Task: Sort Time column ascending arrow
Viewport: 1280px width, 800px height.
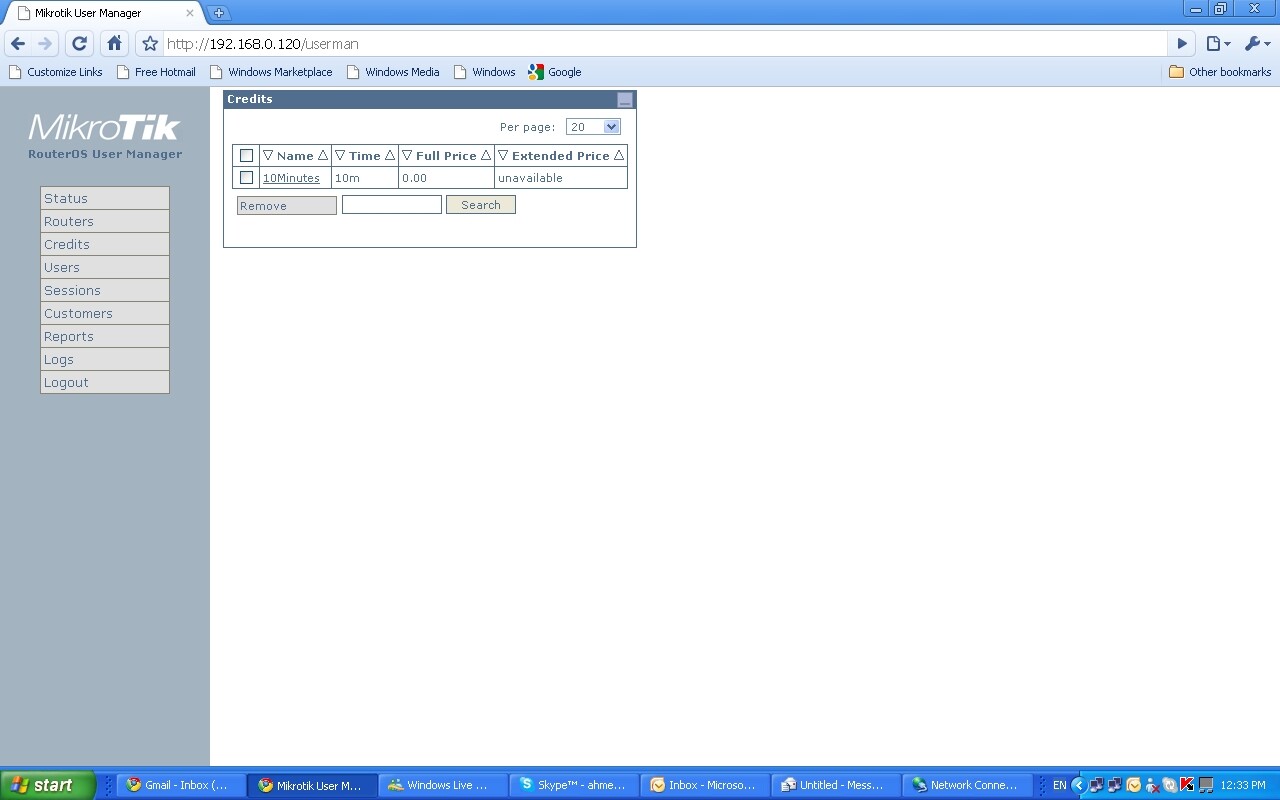Action: pyautogui.click(x=390, y=156)
